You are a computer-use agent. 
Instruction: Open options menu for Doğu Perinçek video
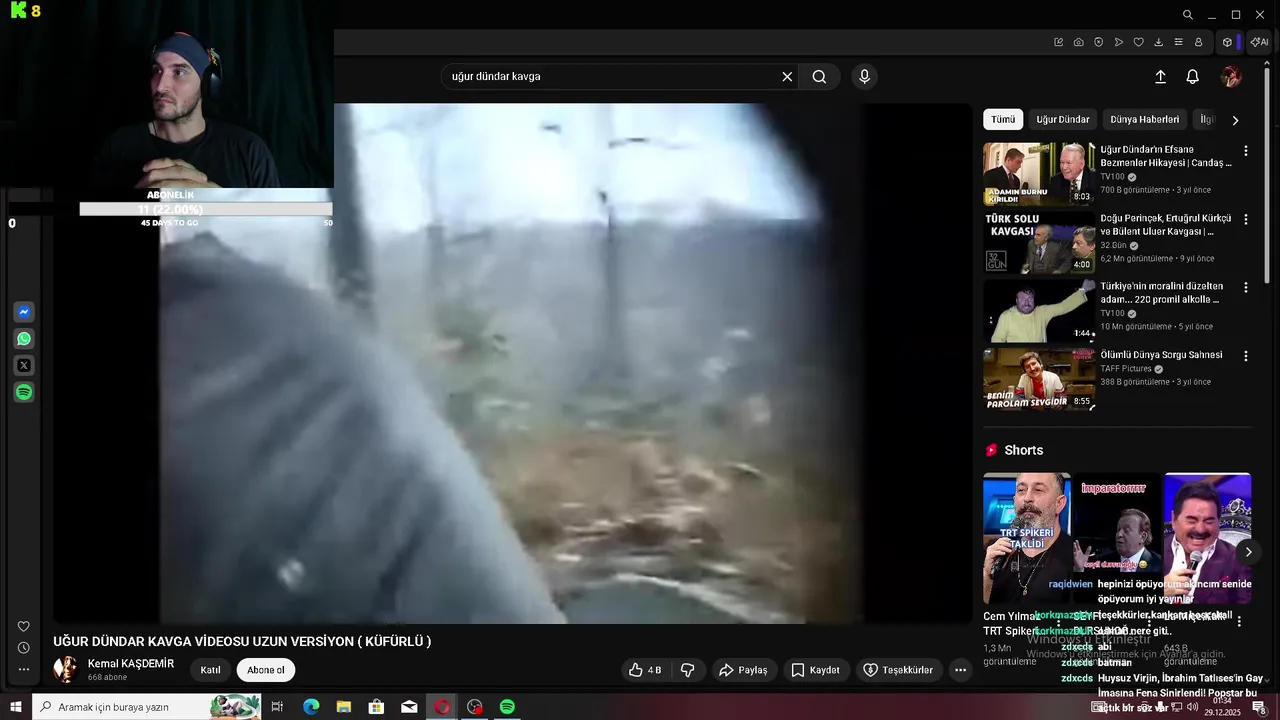click(1246, 219)
